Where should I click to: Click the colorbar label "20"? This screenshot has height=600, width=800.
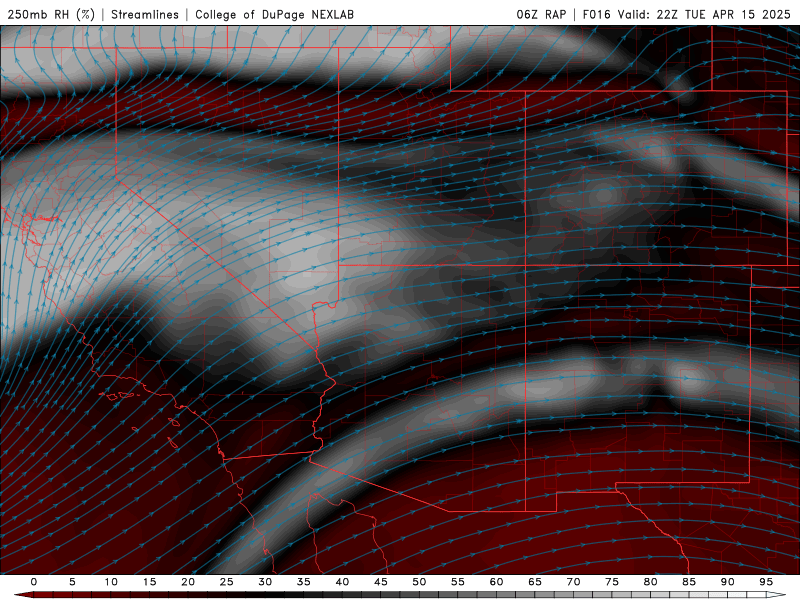click(x=188, y=582)
